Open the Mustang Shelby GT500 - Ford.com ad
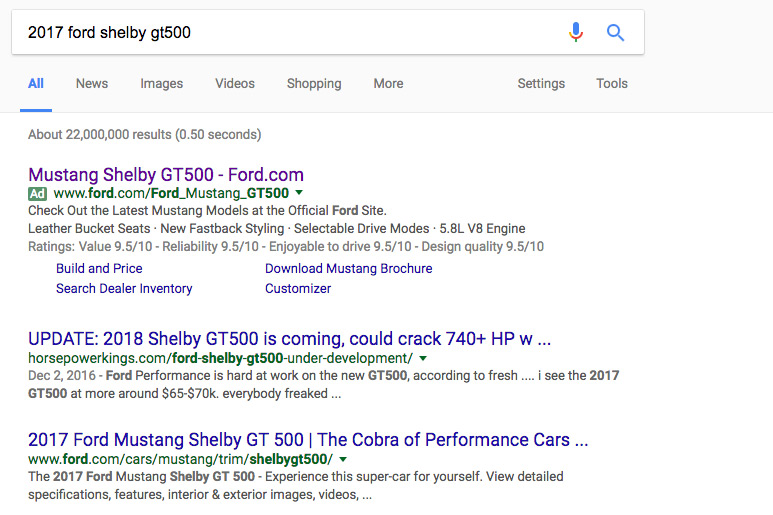 (x=166, y=174)
